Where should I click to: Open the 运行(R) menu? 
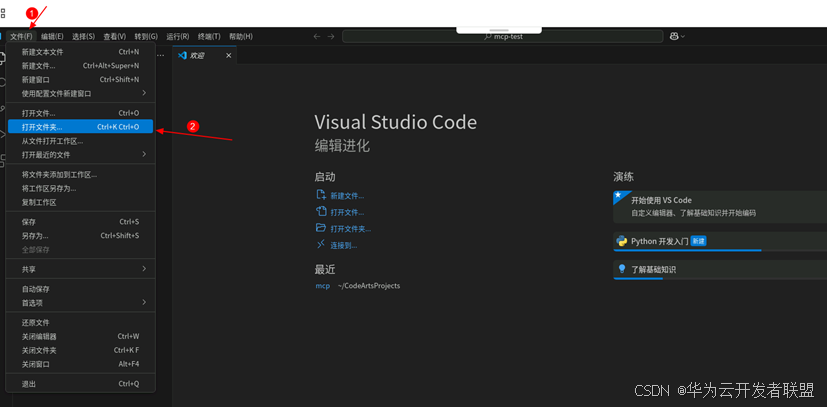[178, 36]
